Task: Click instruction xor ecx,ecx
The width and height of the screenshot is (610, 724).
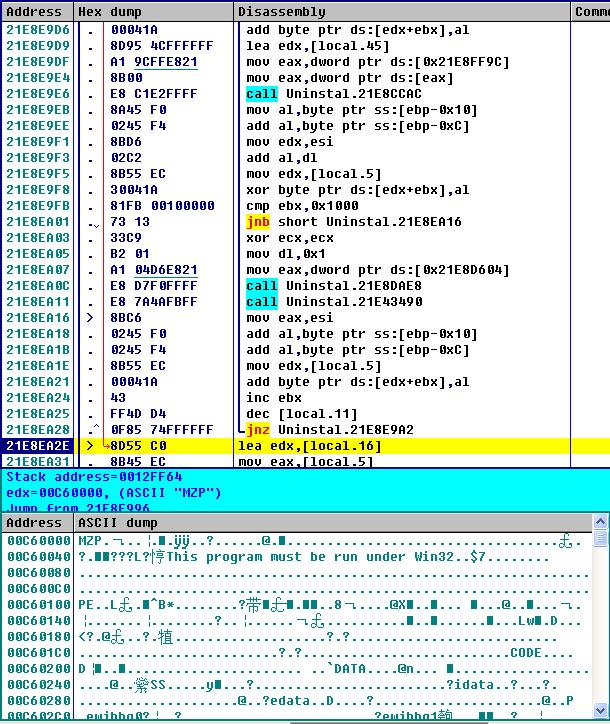Action: click(x=290, y=238)
